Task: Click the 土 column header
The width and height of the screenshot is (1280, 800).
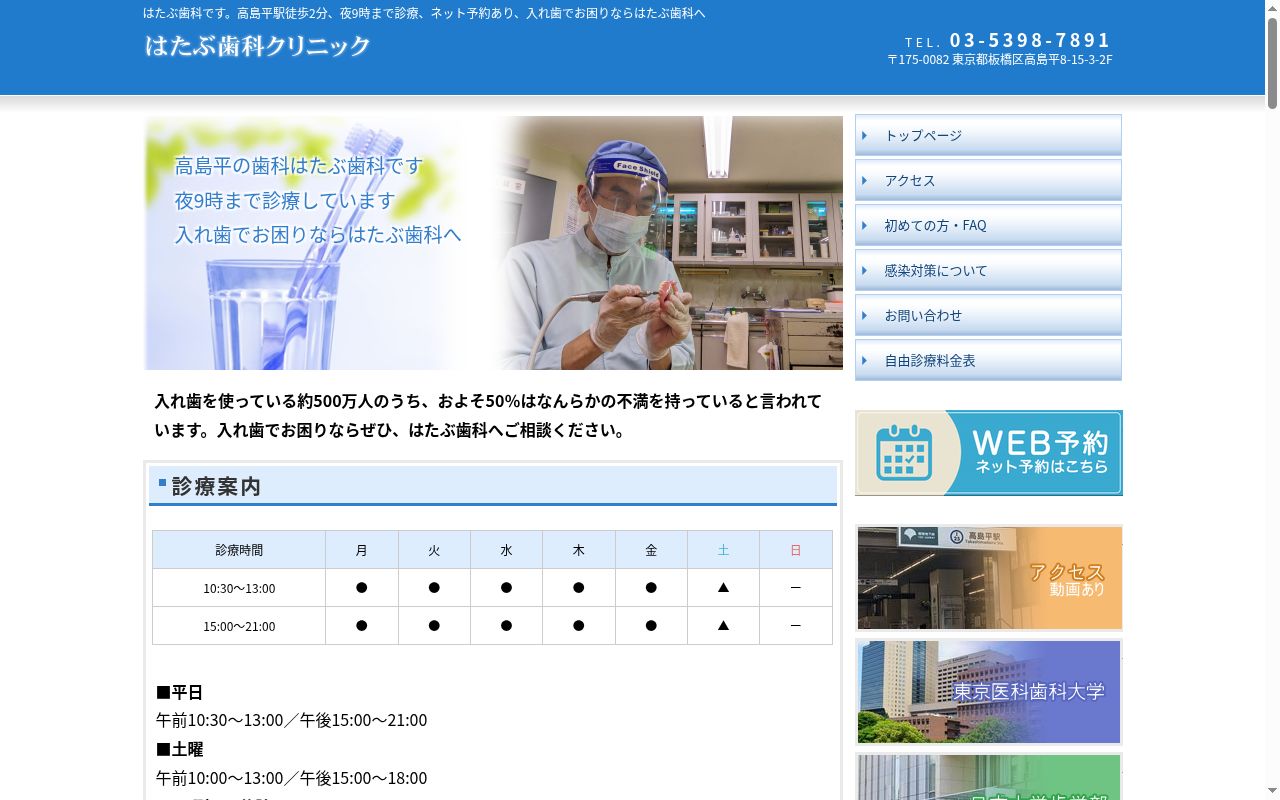Action: [x=723, y=550]
